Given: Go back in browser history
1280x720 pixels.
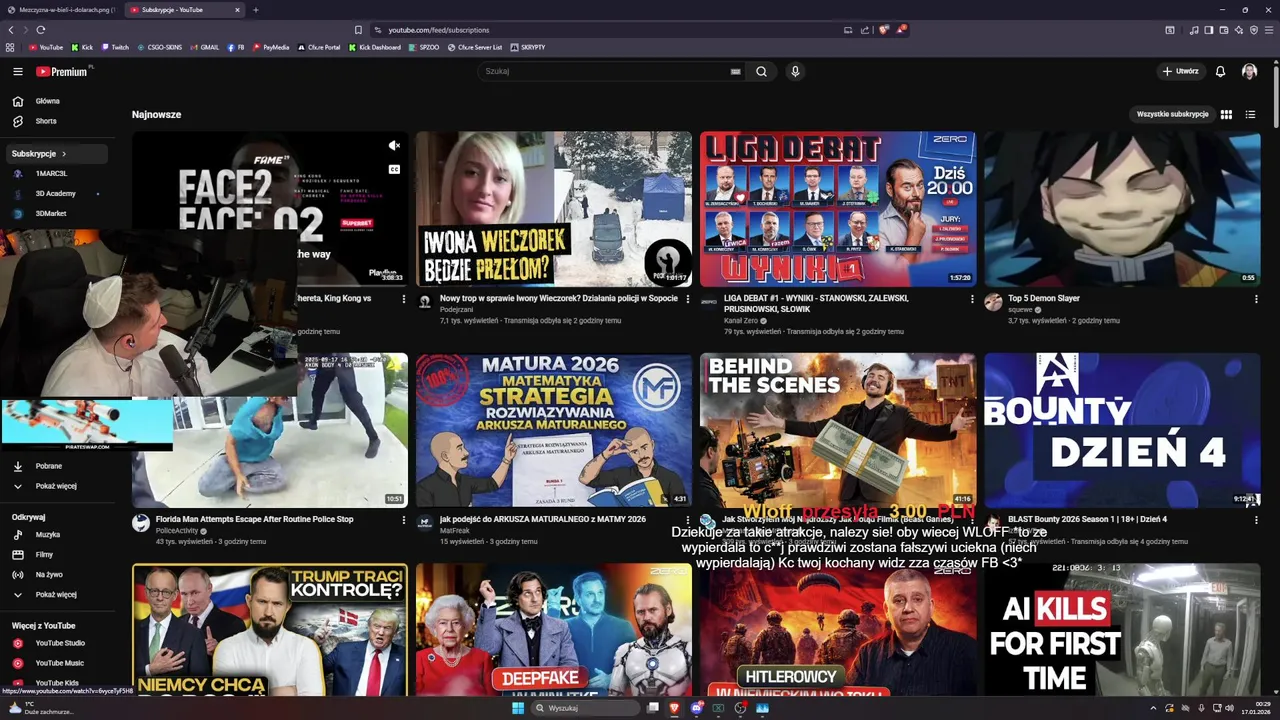Looking at the screenshot, I should 10,30.
